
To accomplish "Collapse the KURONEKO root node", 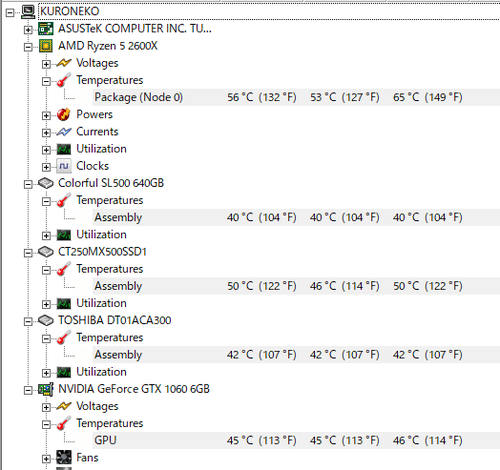I will click(x=10, y=13).
